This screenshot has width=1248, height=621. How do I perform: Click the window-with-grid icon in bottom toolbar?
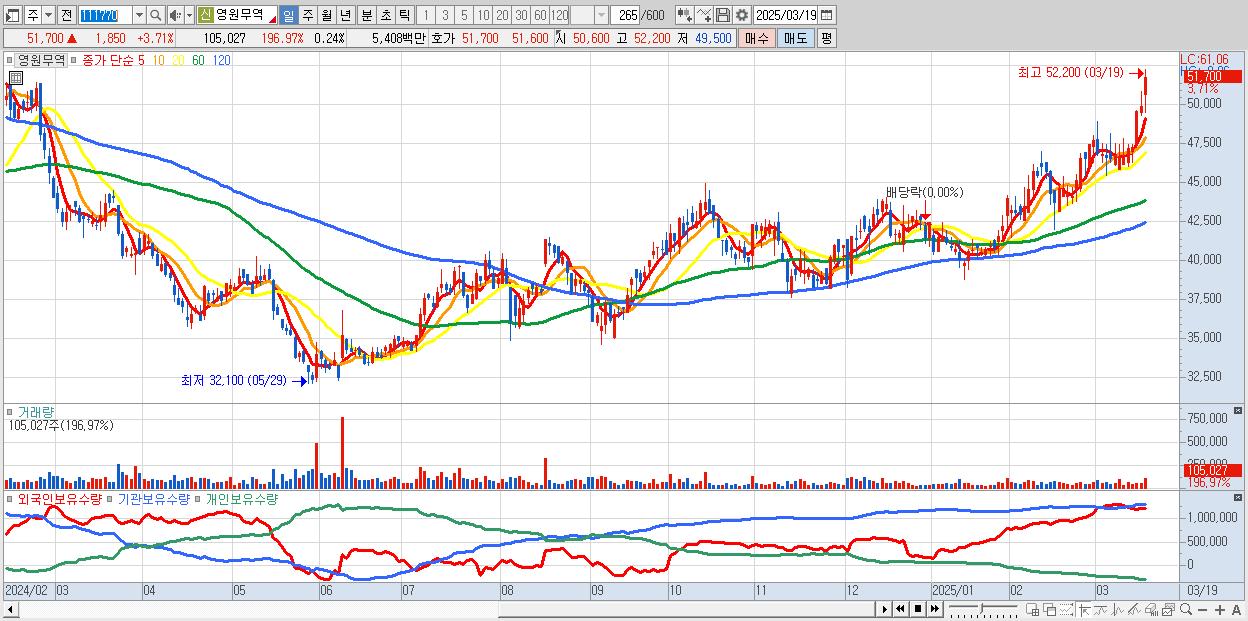pyautogui.click(x=1032, y=610)
